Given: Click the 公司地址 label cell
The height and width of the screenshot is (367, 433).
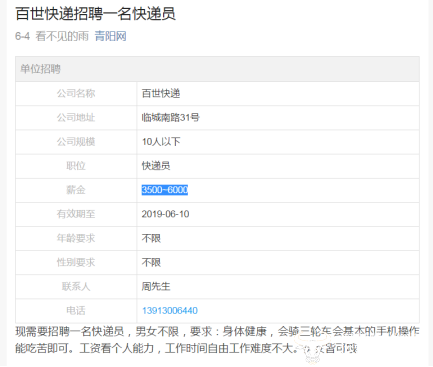Looking at the screenshot, I should (76, 117).
